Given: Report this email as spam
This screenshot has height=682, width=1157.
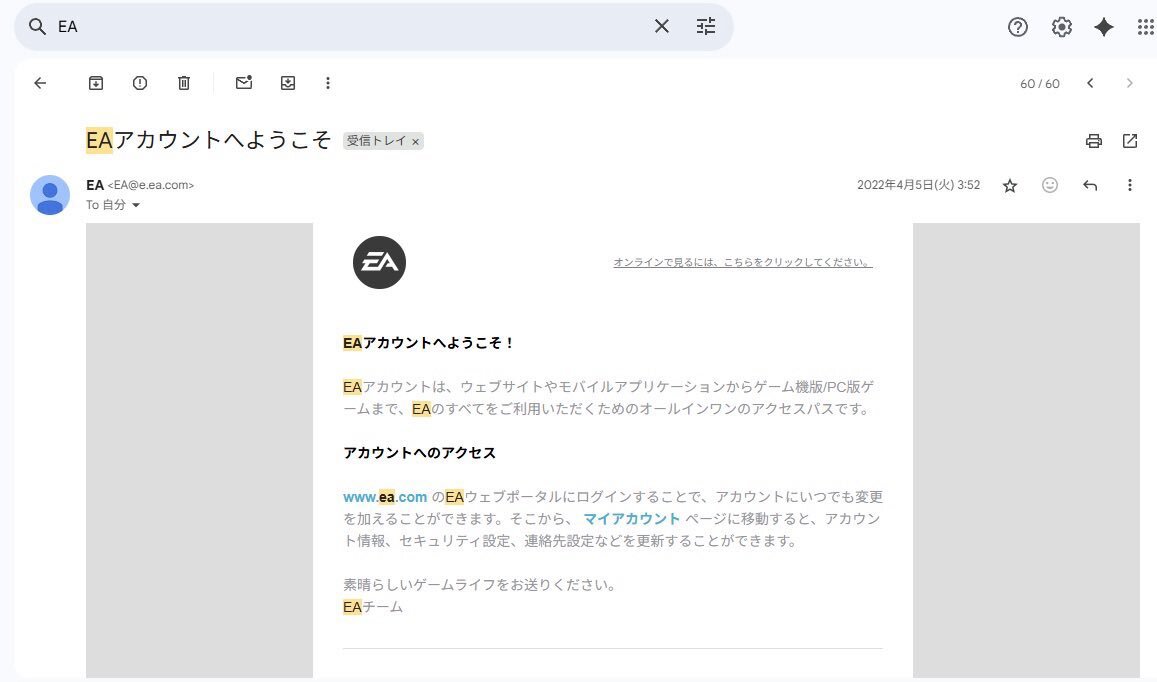Looking at the screenshot, I should (x=140, y=83).
